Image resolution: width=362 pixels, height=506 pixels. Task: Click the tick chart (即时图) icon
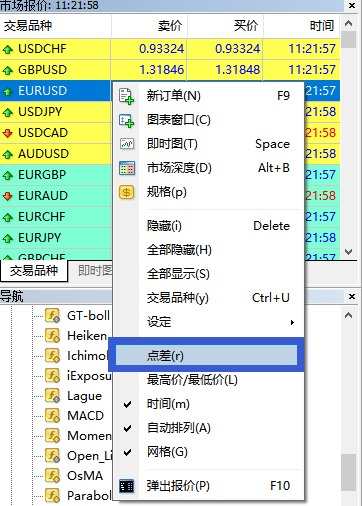pyautogui.click(x=127, y=144)
